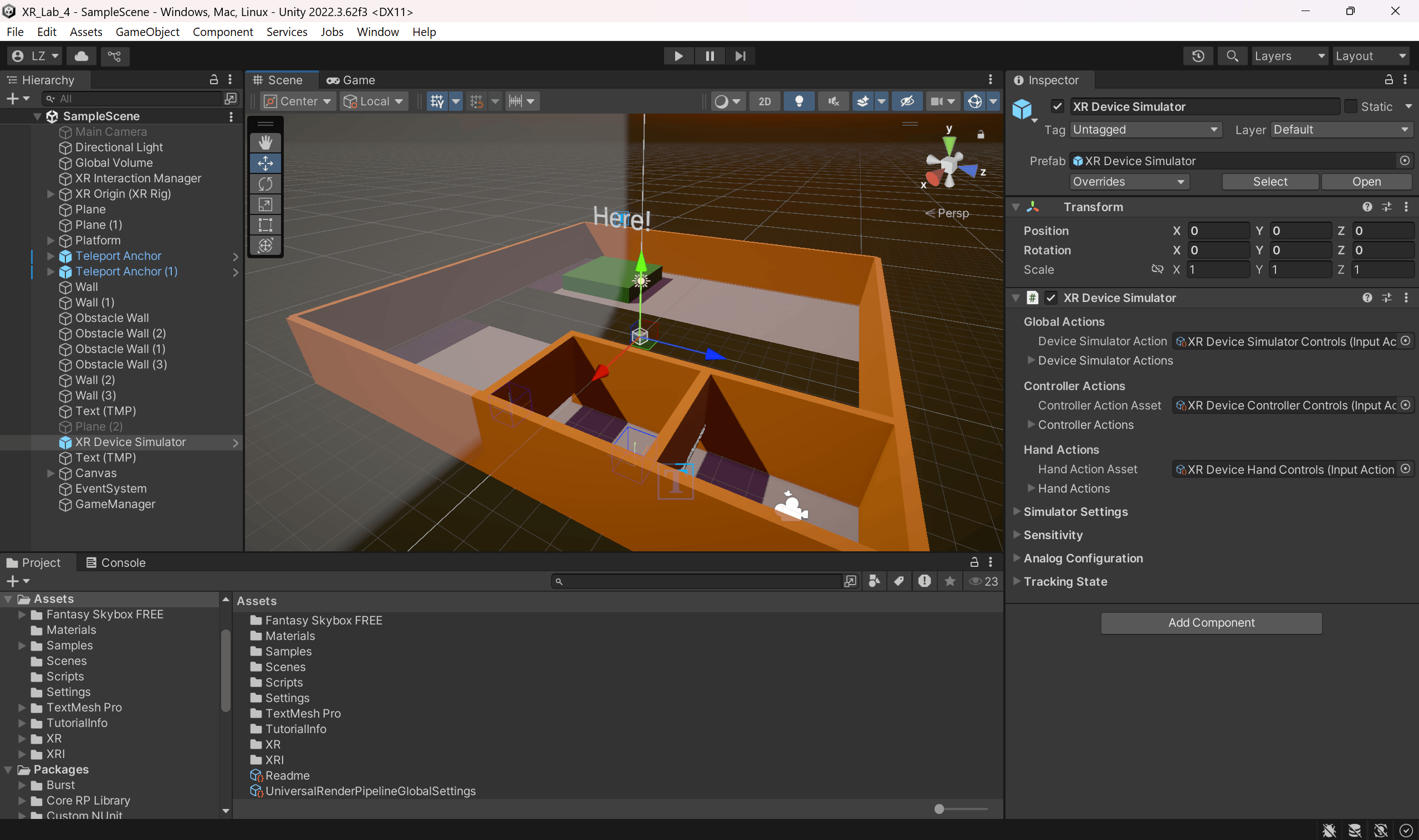Enable the Static checkbox

(1350, 106)
